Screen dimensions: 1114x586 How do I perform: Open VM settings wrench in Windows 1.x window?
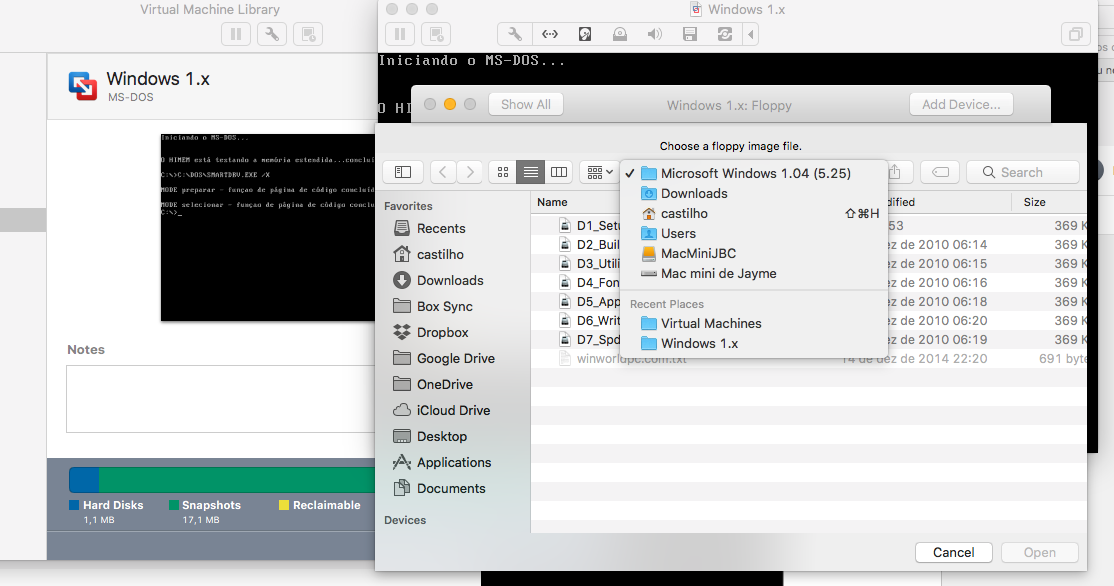[x=514, y=34]
